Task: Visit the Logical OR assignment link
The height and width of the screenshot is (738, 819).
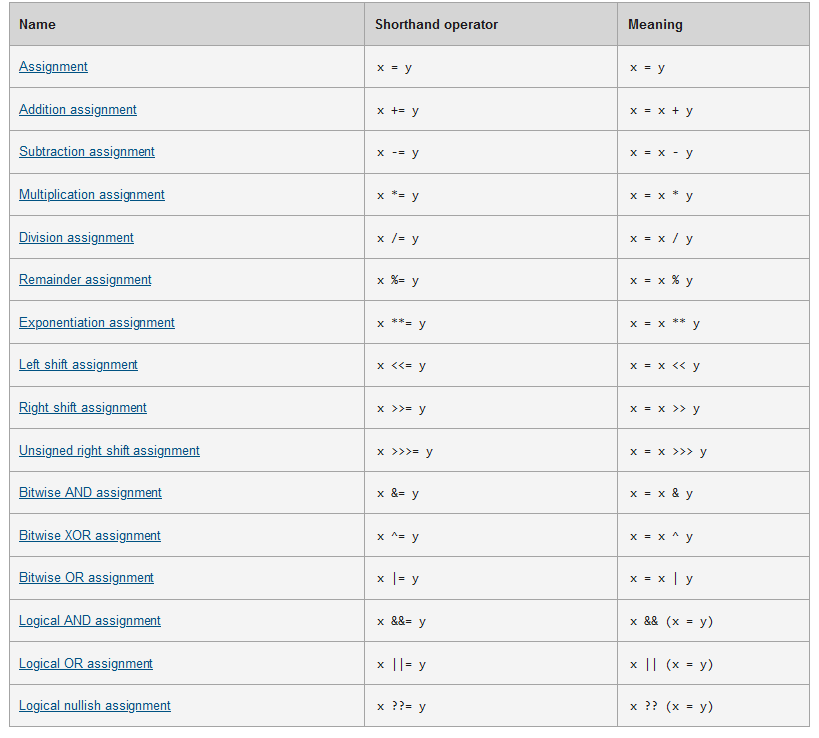Action: tap(86, 664)
